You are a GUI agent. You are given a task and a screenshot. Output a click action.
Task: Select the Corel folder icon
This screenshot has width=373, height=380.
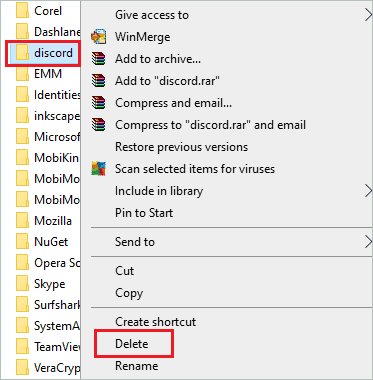pyautogui.click(x=23, y=11)
